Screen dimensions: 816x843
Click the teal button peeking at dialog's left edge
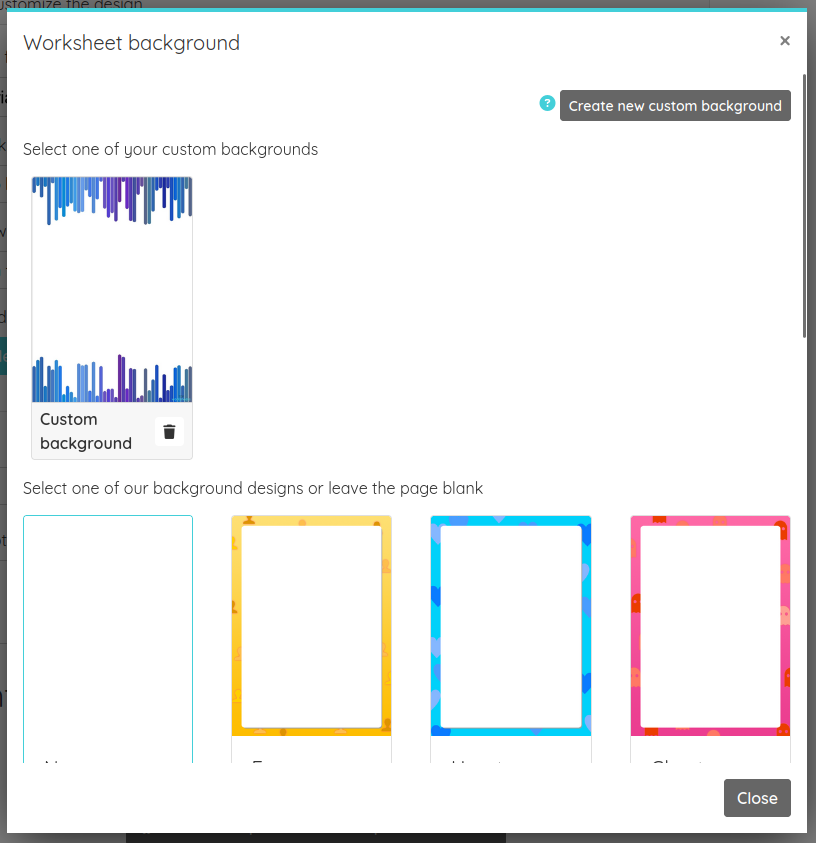click(4, 355)
